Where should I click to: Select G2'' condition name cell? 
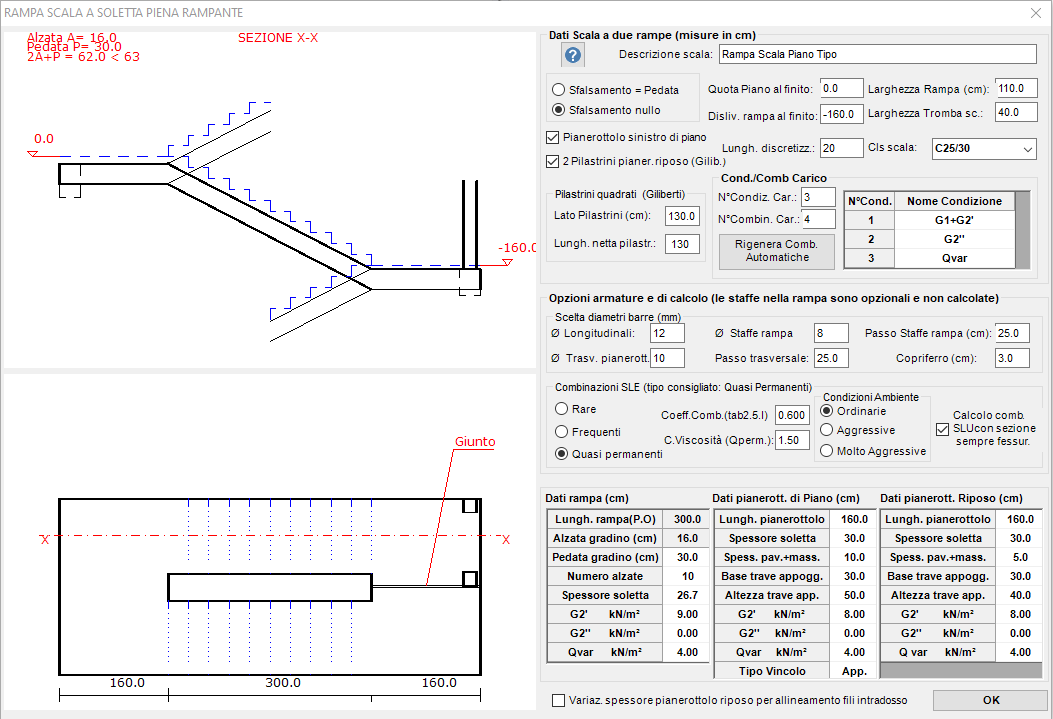coord(954,239)
